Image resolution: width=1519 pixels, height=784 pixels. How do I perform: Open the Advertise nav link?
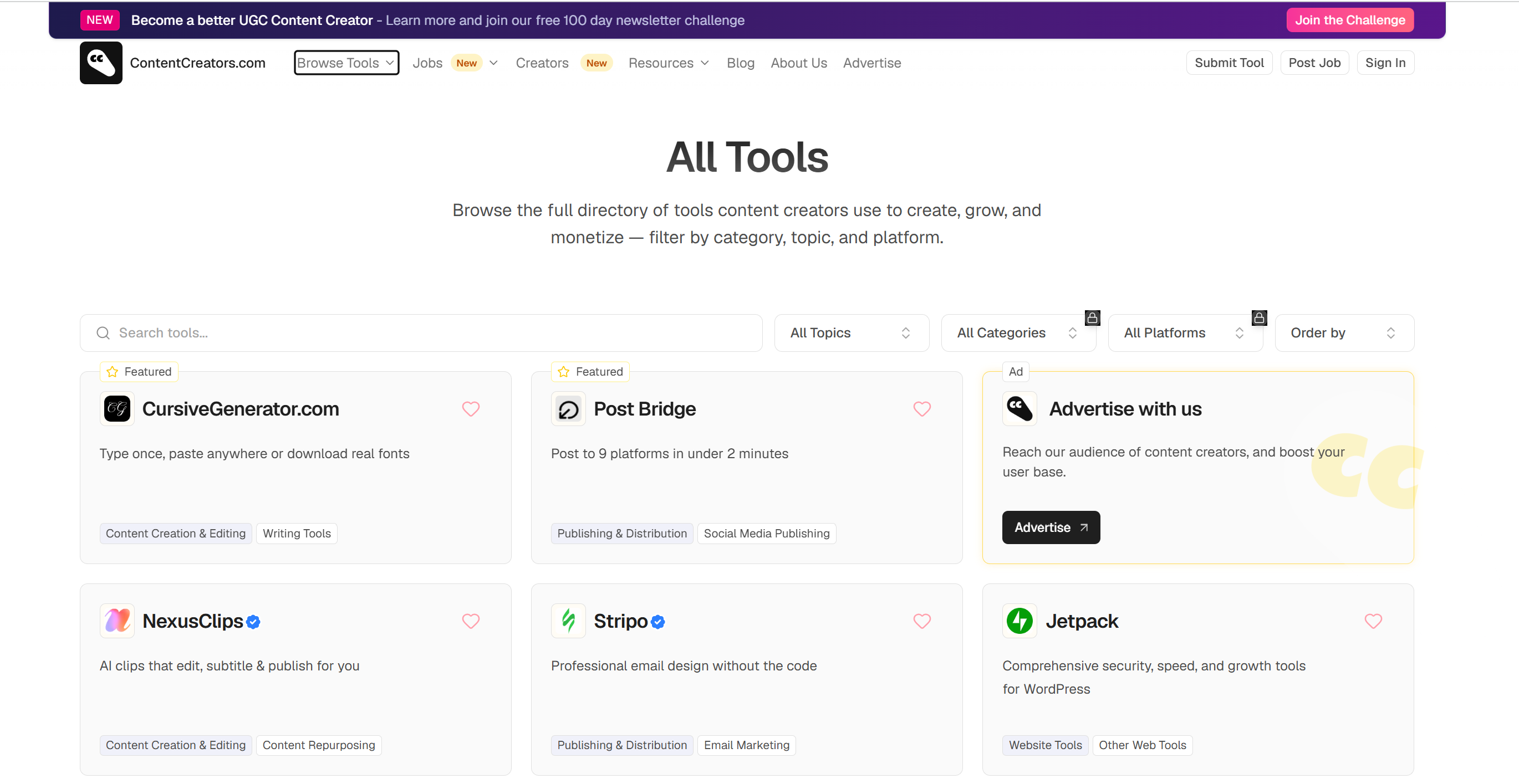click(871, 63)
